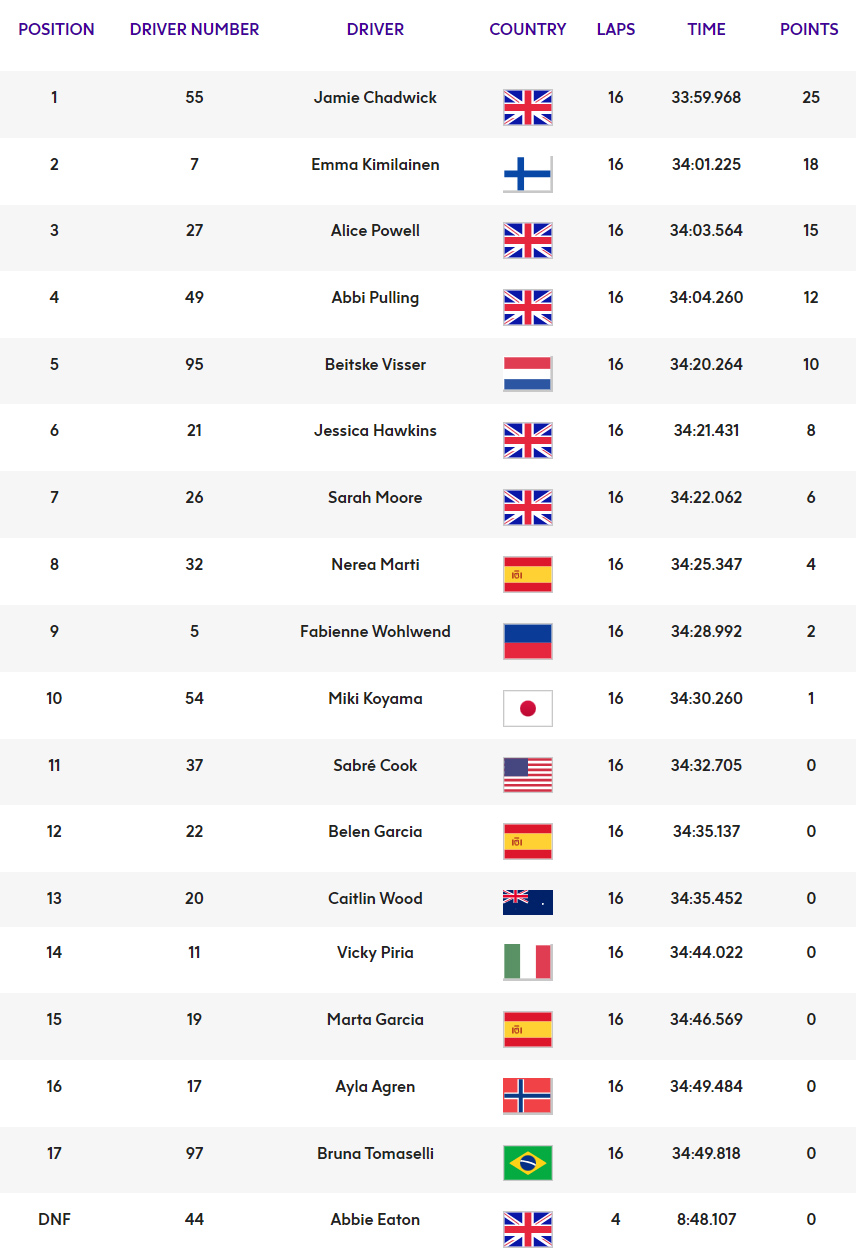Select driver name Abbie Eaton

click(375, 1219)
